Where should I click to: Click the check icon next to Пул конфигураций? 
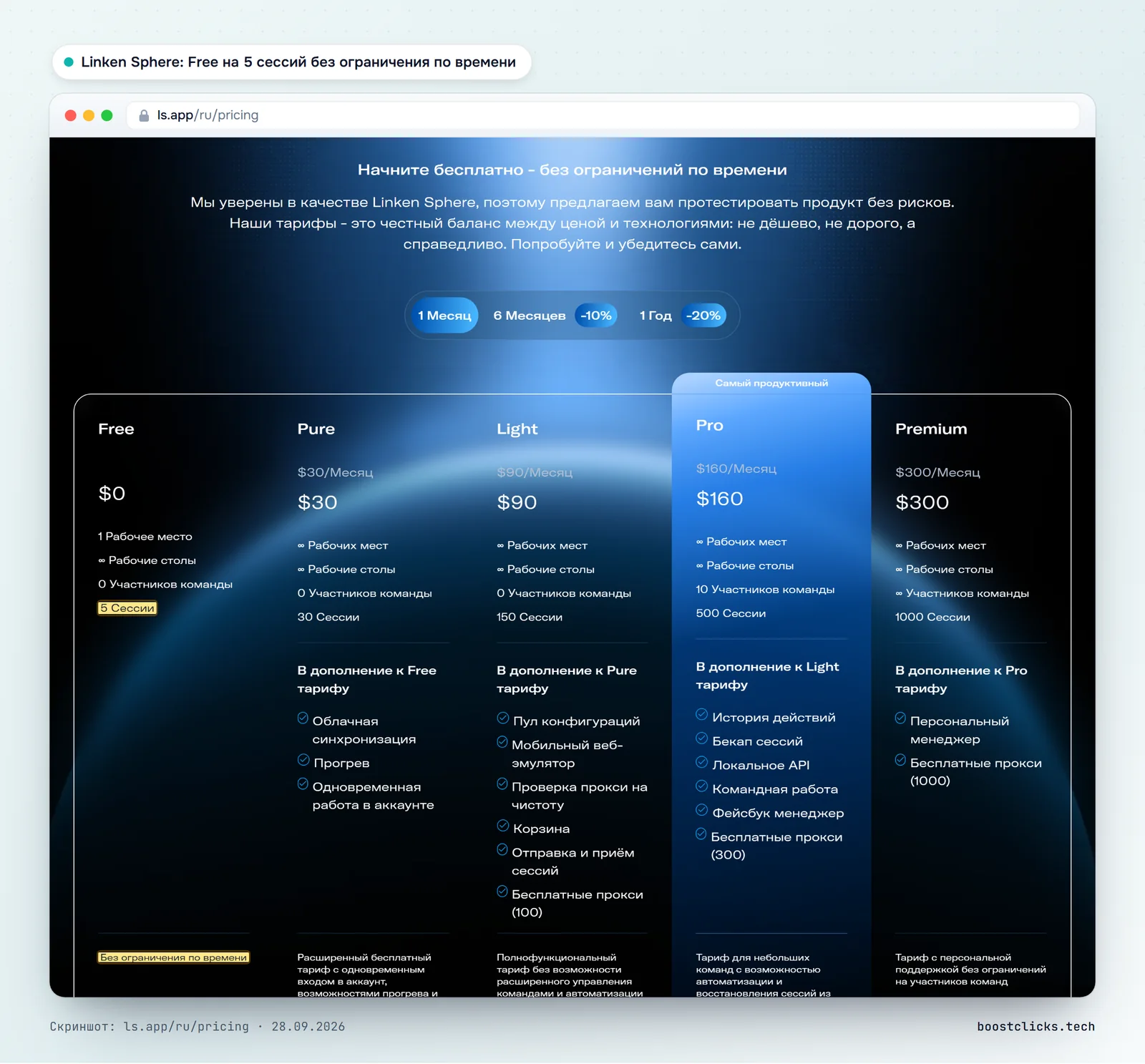(502, 718)
